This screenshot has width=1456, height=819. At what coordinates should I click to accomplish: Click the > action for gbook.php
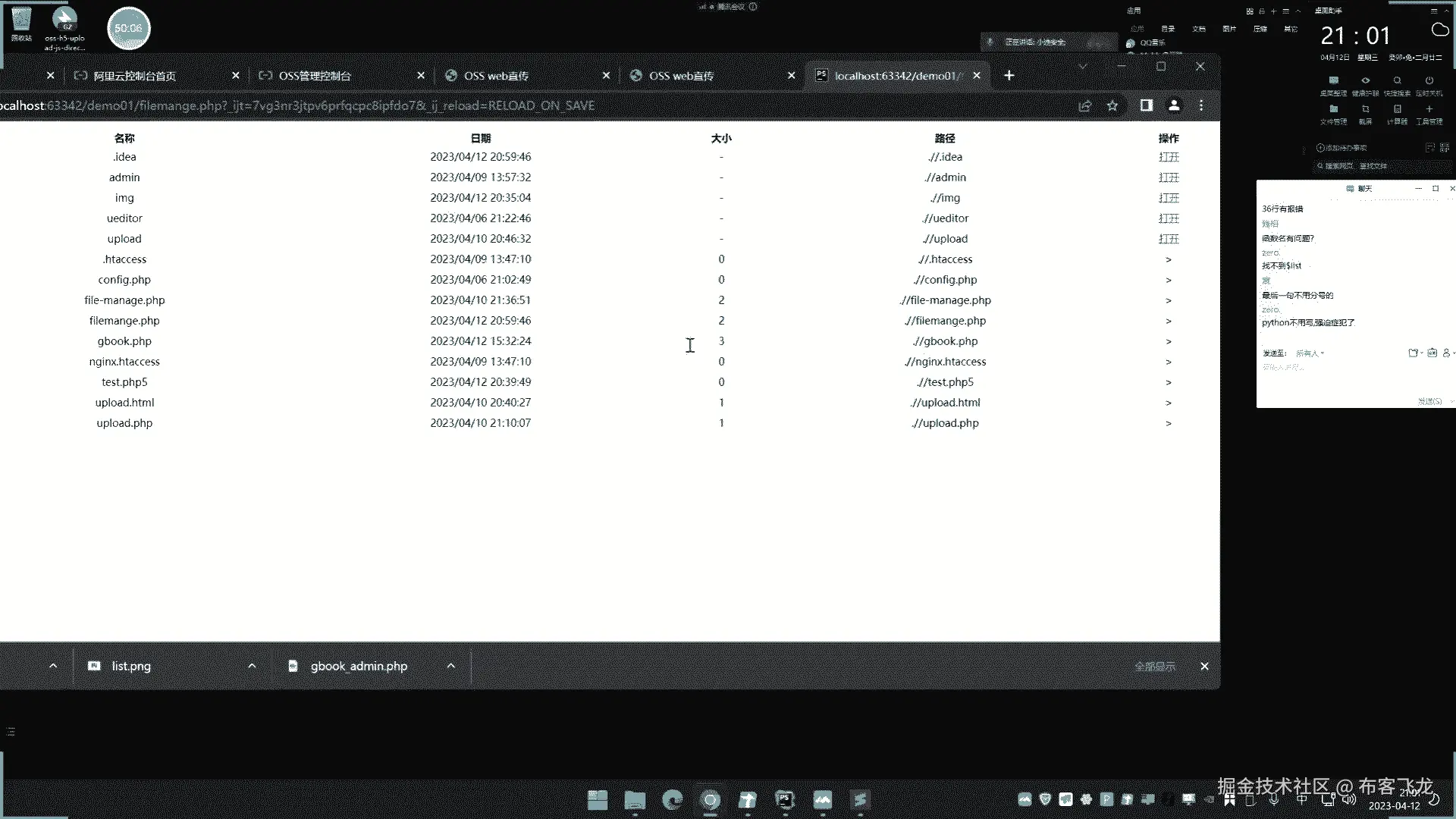[x=1169, y=342]
